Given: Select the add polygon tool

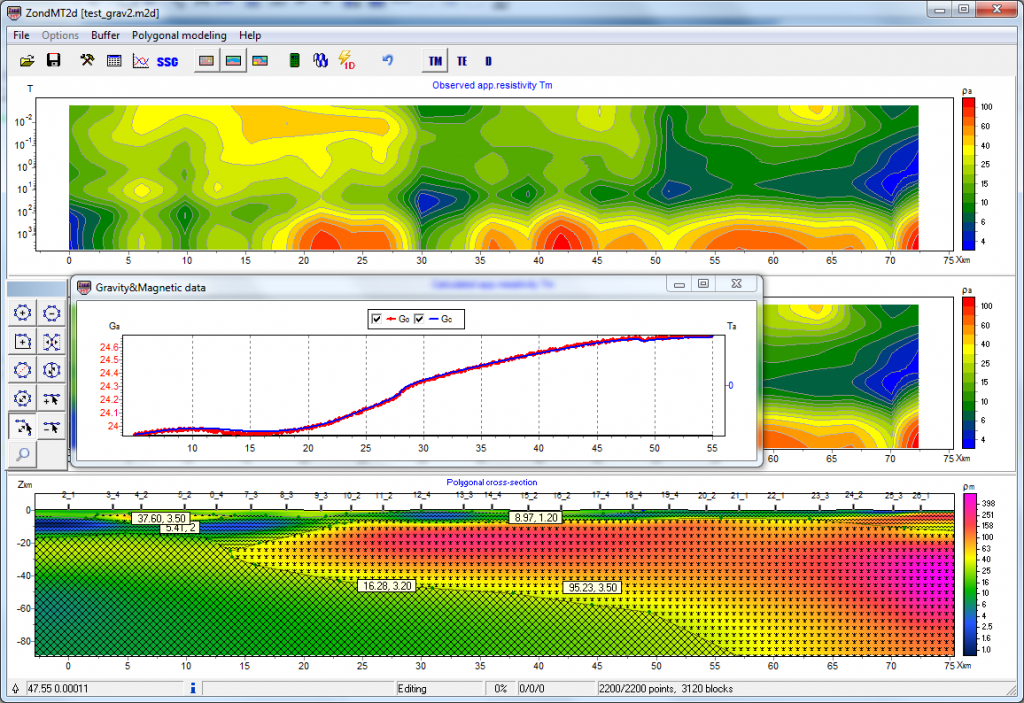Looking at the screenshot, I should point(22,313).
